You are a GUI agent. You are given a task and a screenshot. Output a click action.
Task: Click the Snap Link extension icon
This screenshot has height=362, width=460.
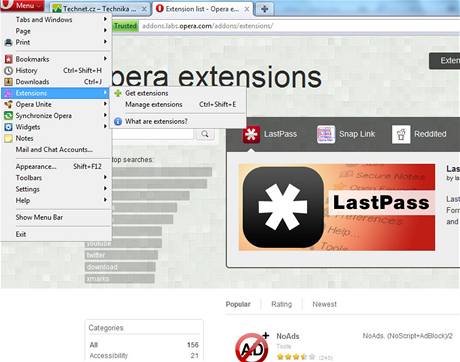pos(326,134)
